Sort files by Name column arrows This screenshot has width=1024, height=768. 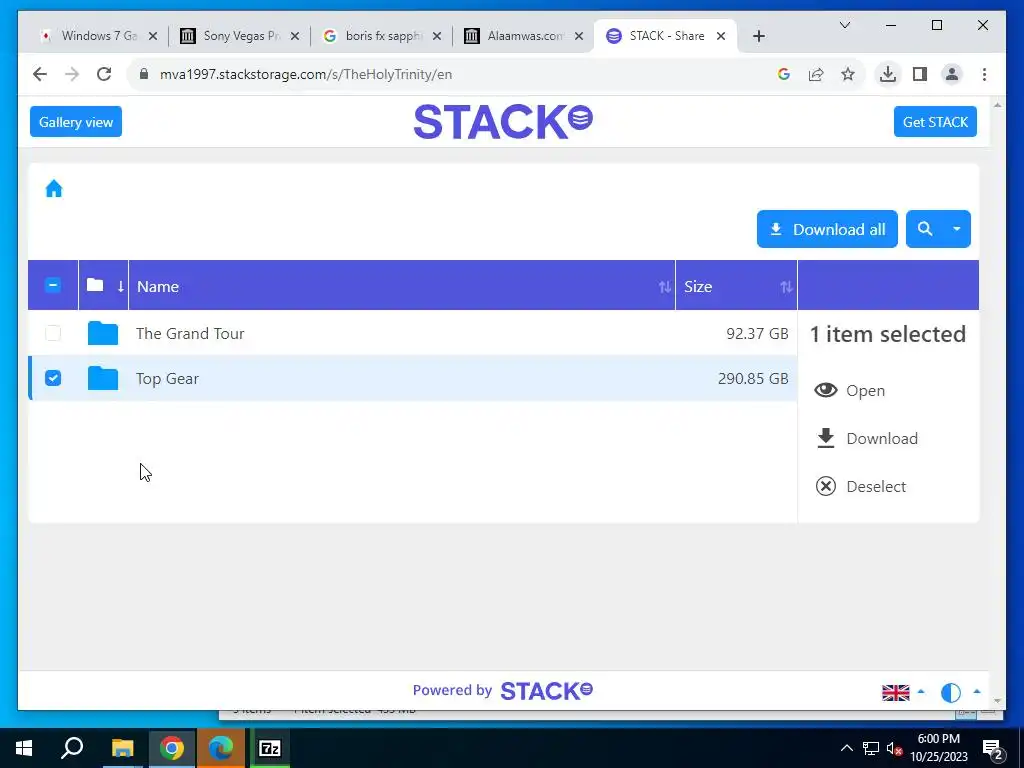click(x=664, y=287)
